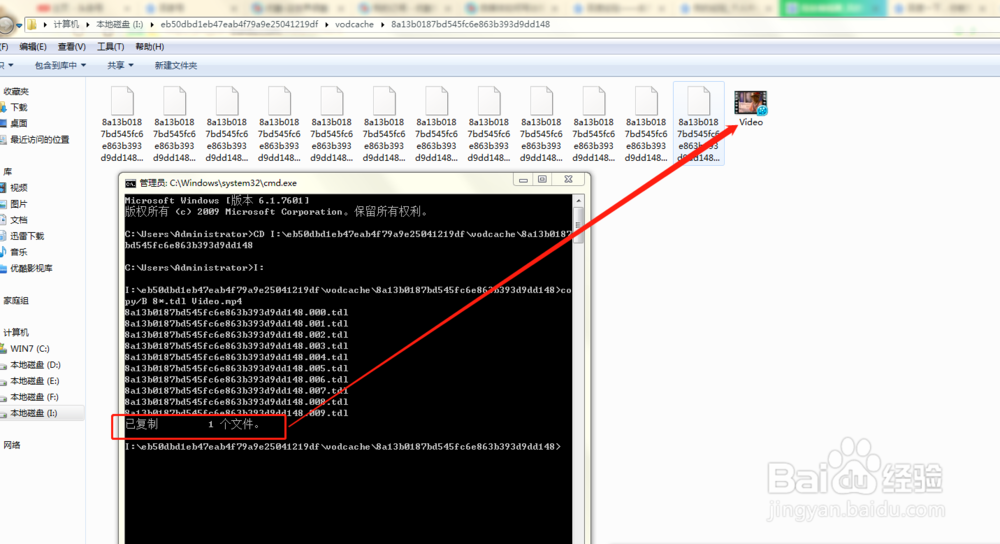Select 计算机 in the navigation pane
Viewport: 1000px width, 544px height.
pos(16,332)
